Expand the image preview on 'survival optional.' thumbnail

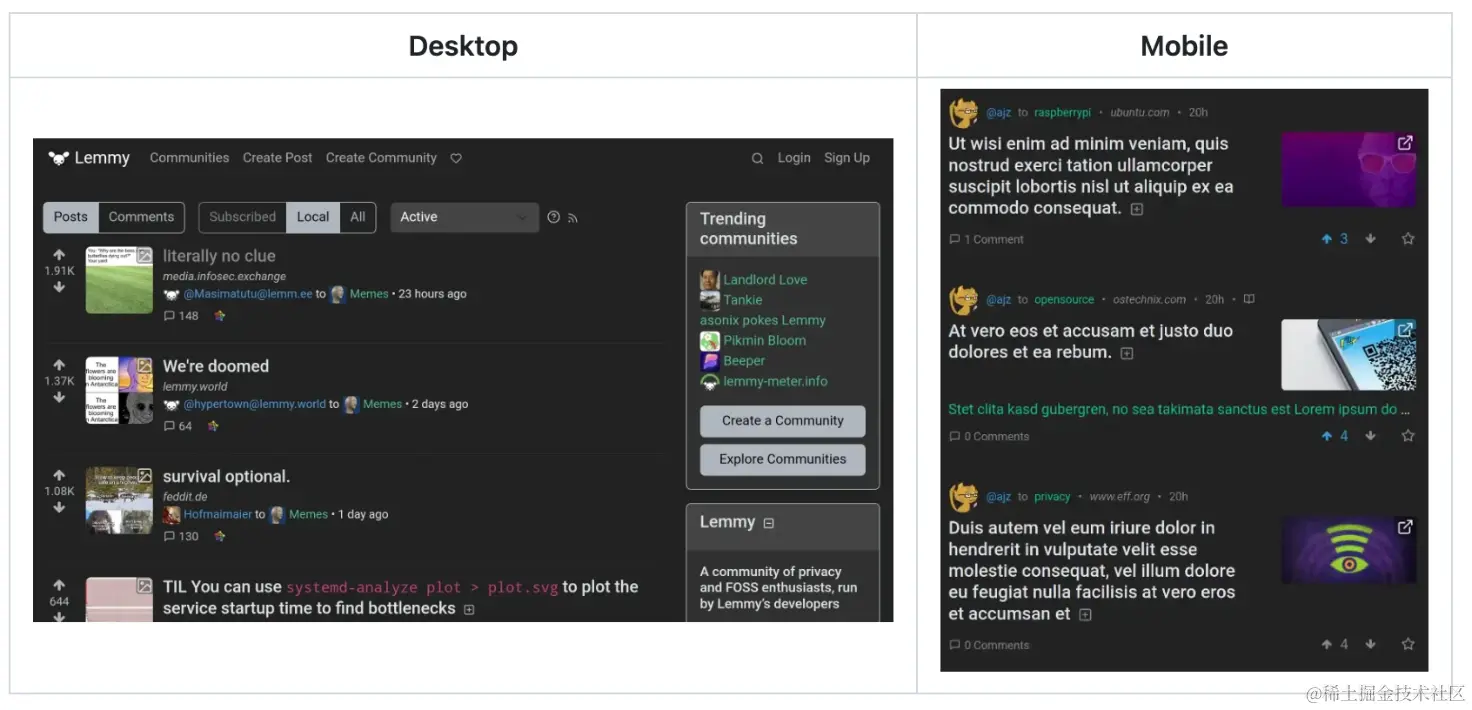point(145,476)
